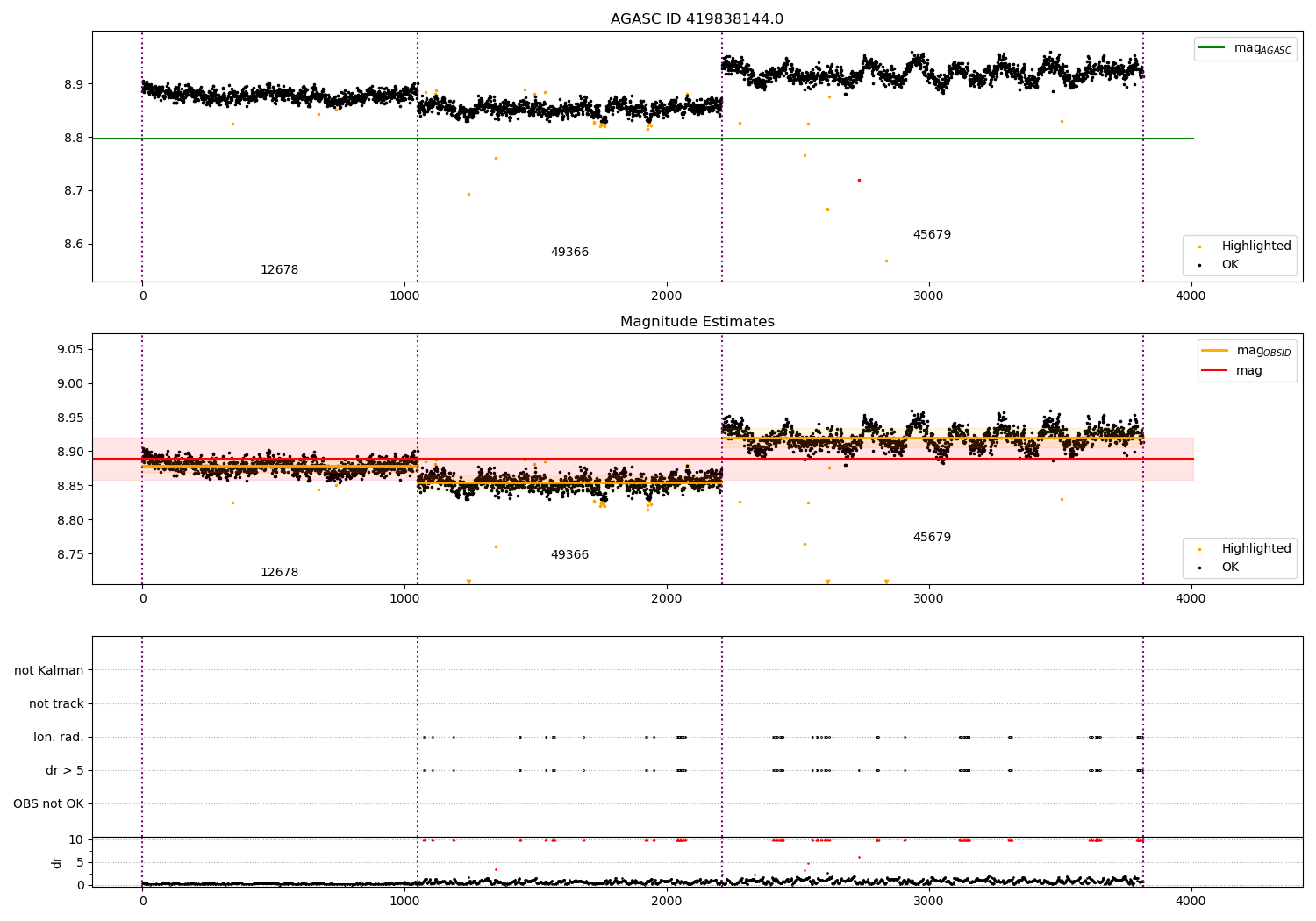This screenshot has width=1316, height=921.
Task: Click the '49366' label in Magnitude Estimates plot
Action: pos(569,555)
